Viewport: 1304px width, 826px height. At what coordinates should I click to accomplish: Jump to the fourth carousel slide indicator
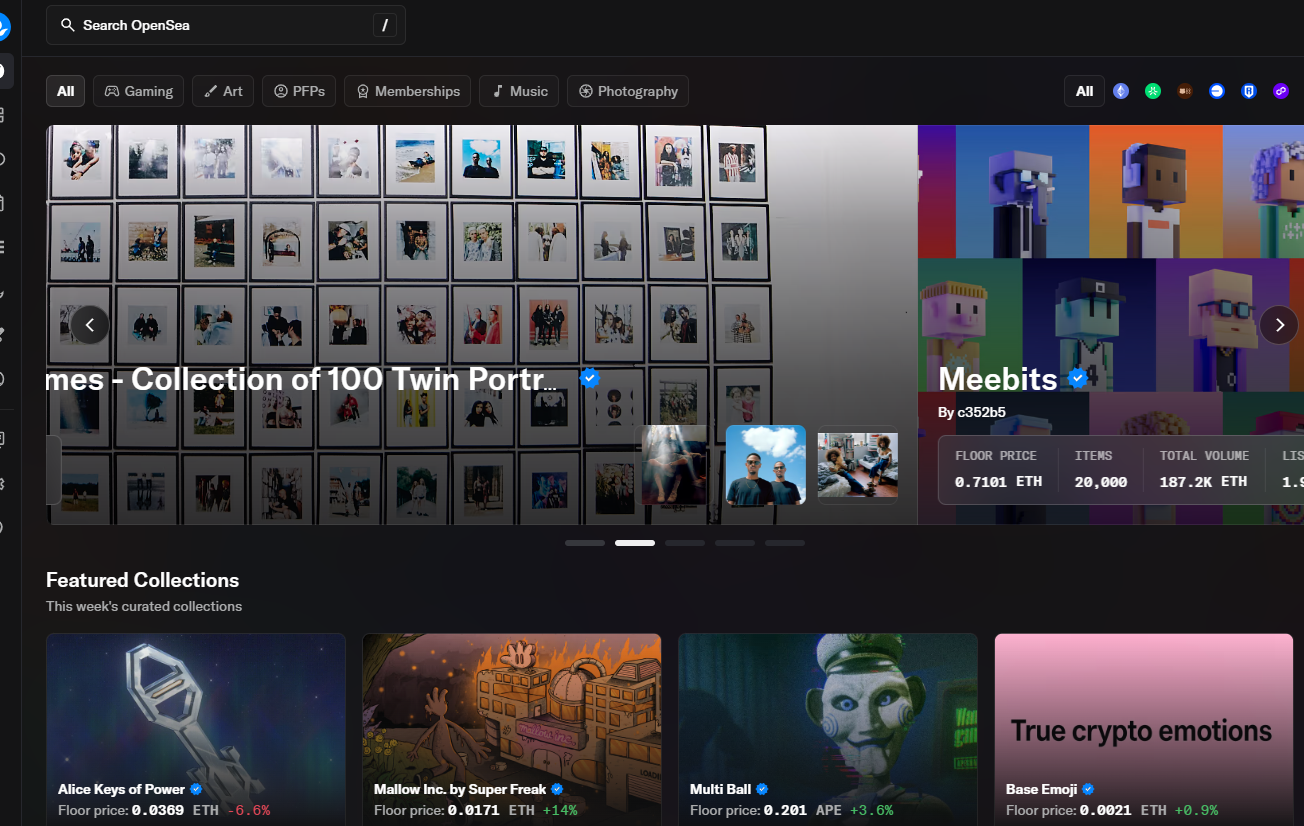(x=735, y=543)
